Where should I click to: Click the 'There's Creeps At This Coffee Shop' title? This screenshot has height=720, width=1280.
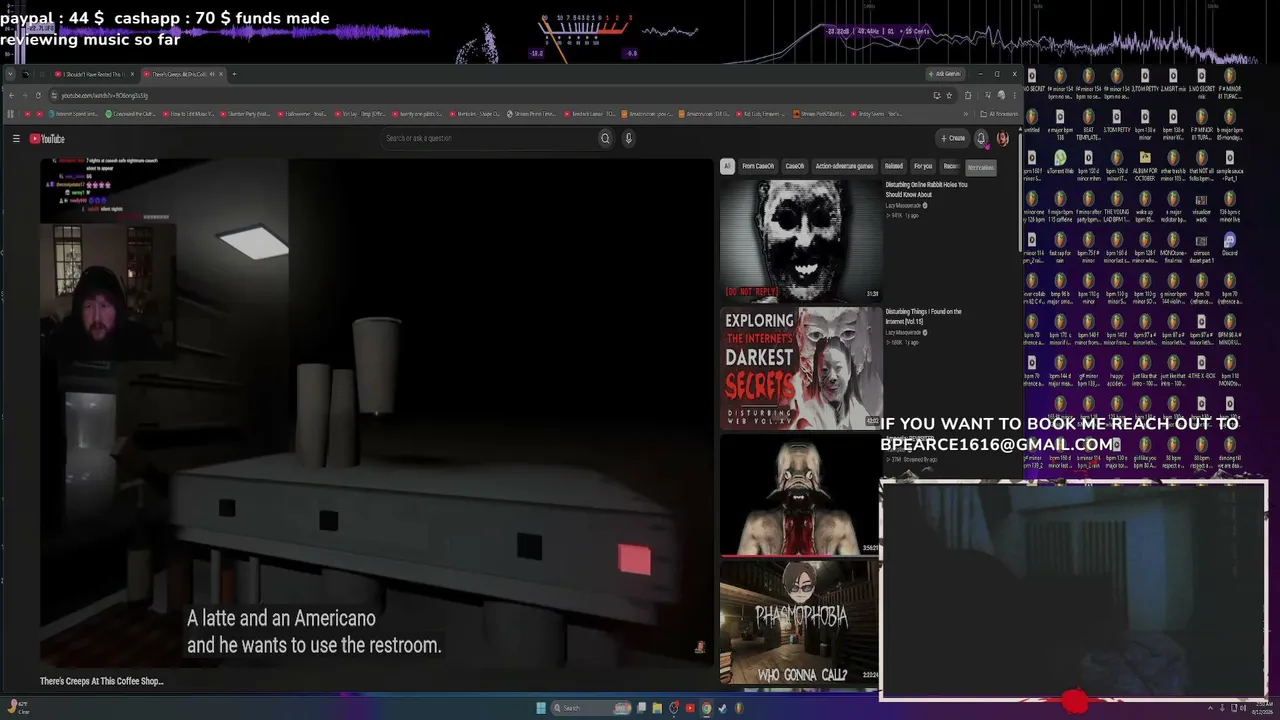(x=102, y=681)
